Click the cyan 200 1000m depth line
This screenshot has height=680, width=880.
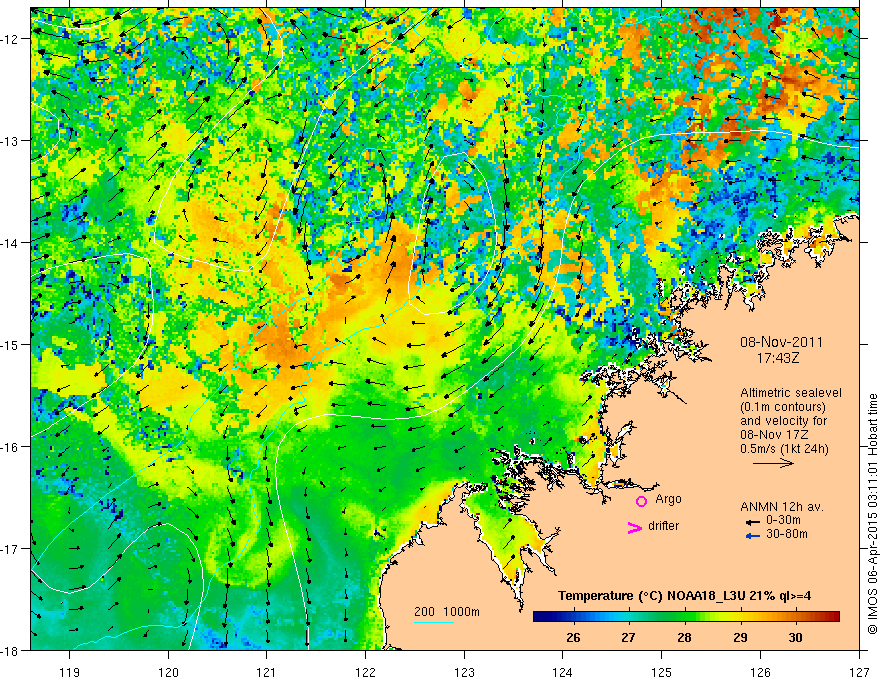(434, 622)
